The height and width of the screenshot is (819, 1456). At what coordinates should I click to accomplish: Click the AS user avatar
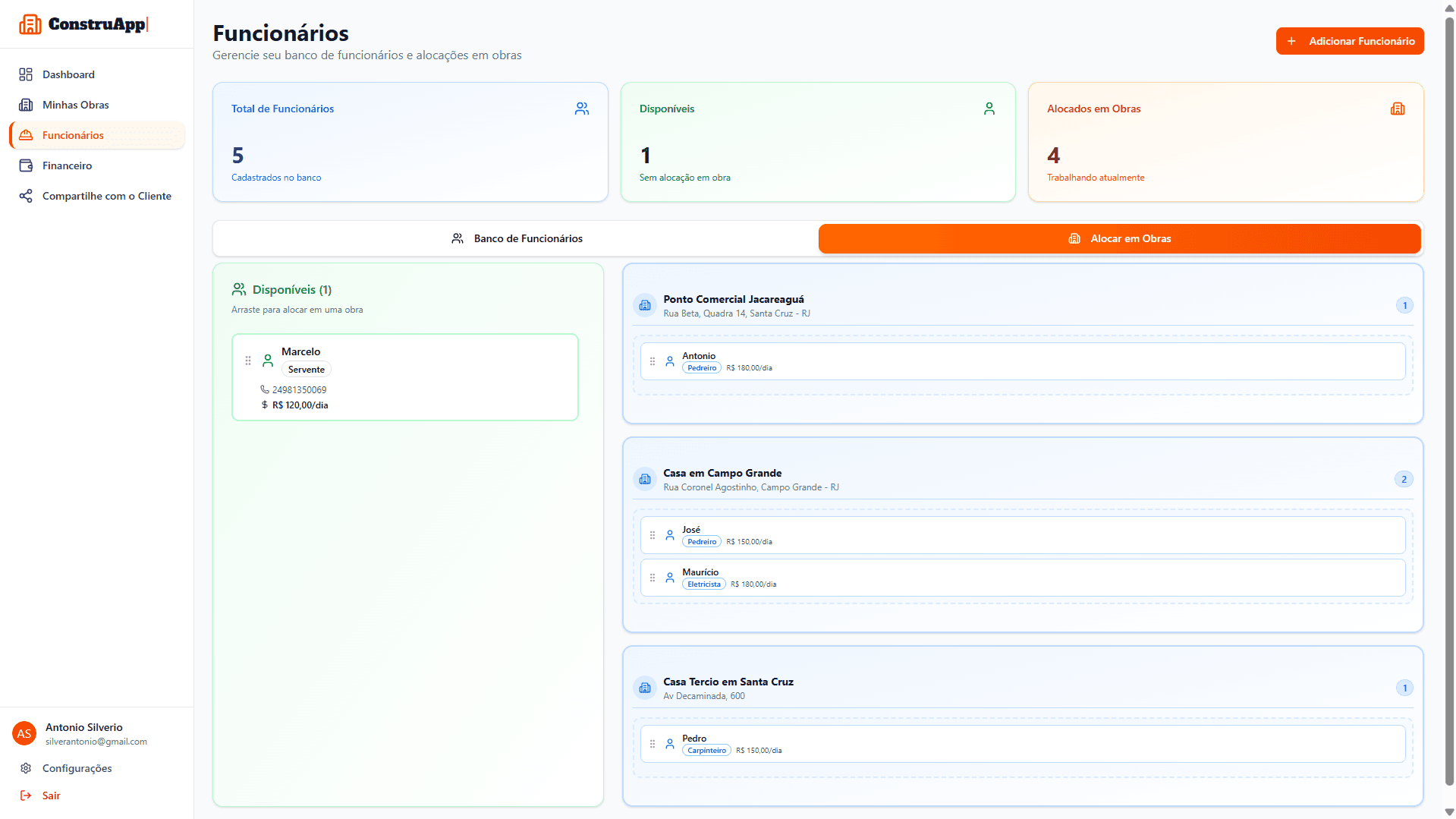(24, 733)
